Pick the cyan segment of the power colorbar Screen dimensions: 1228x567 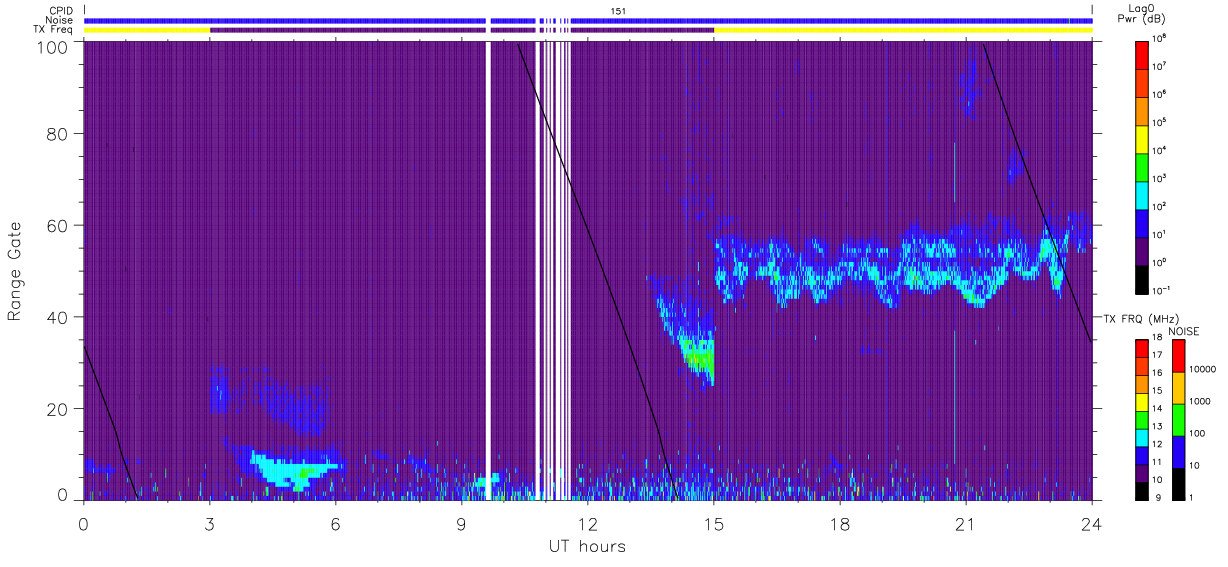pos(1142,194)
